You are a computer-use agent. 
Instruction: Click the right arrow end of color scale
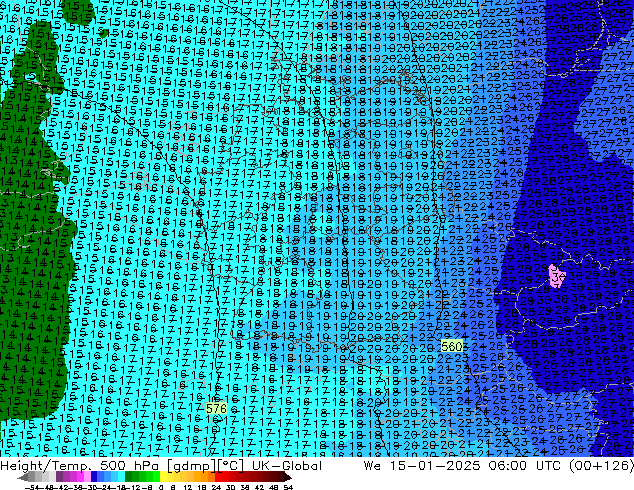click(288, 478)
